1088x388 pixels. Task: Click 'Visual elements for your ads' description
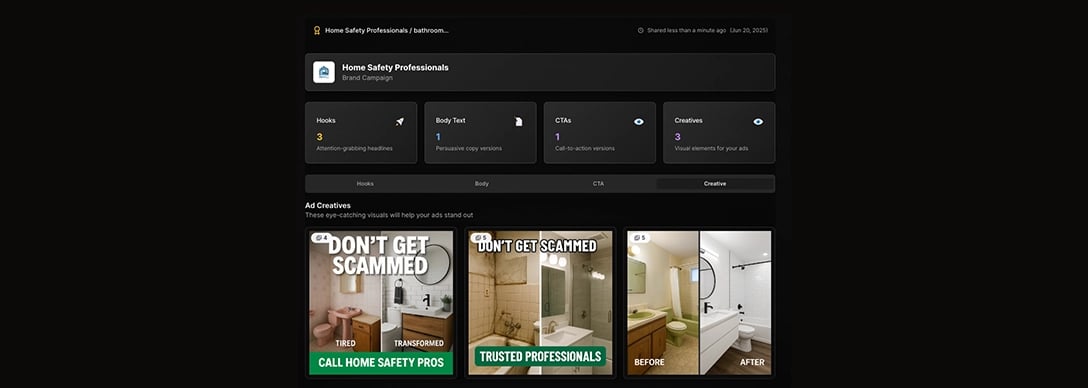coord(711,149)
